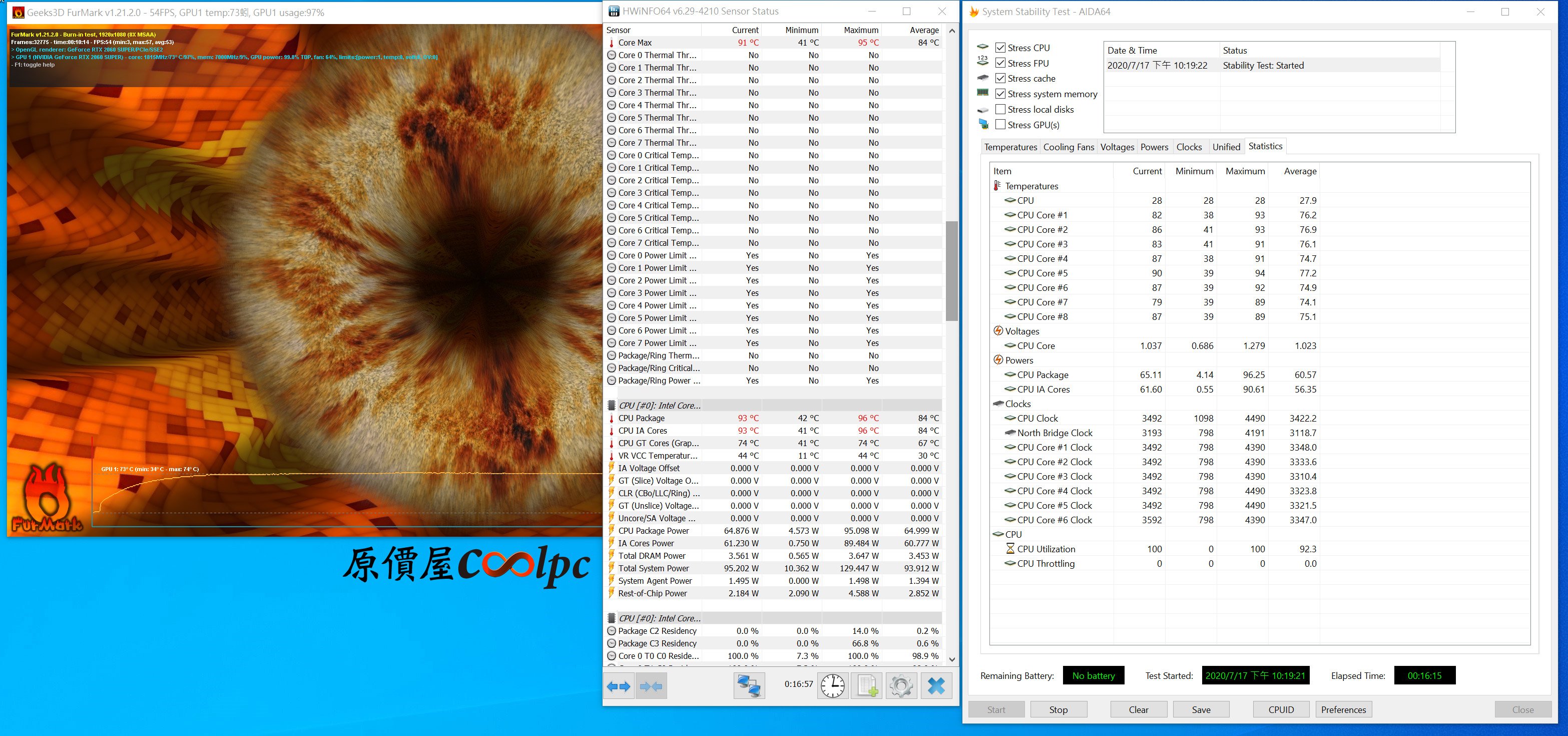Click AIDA64 system memory RAM icon
Image resolution: width=1568 pixels, height=736 pixels.
click(x=982, y=93)
